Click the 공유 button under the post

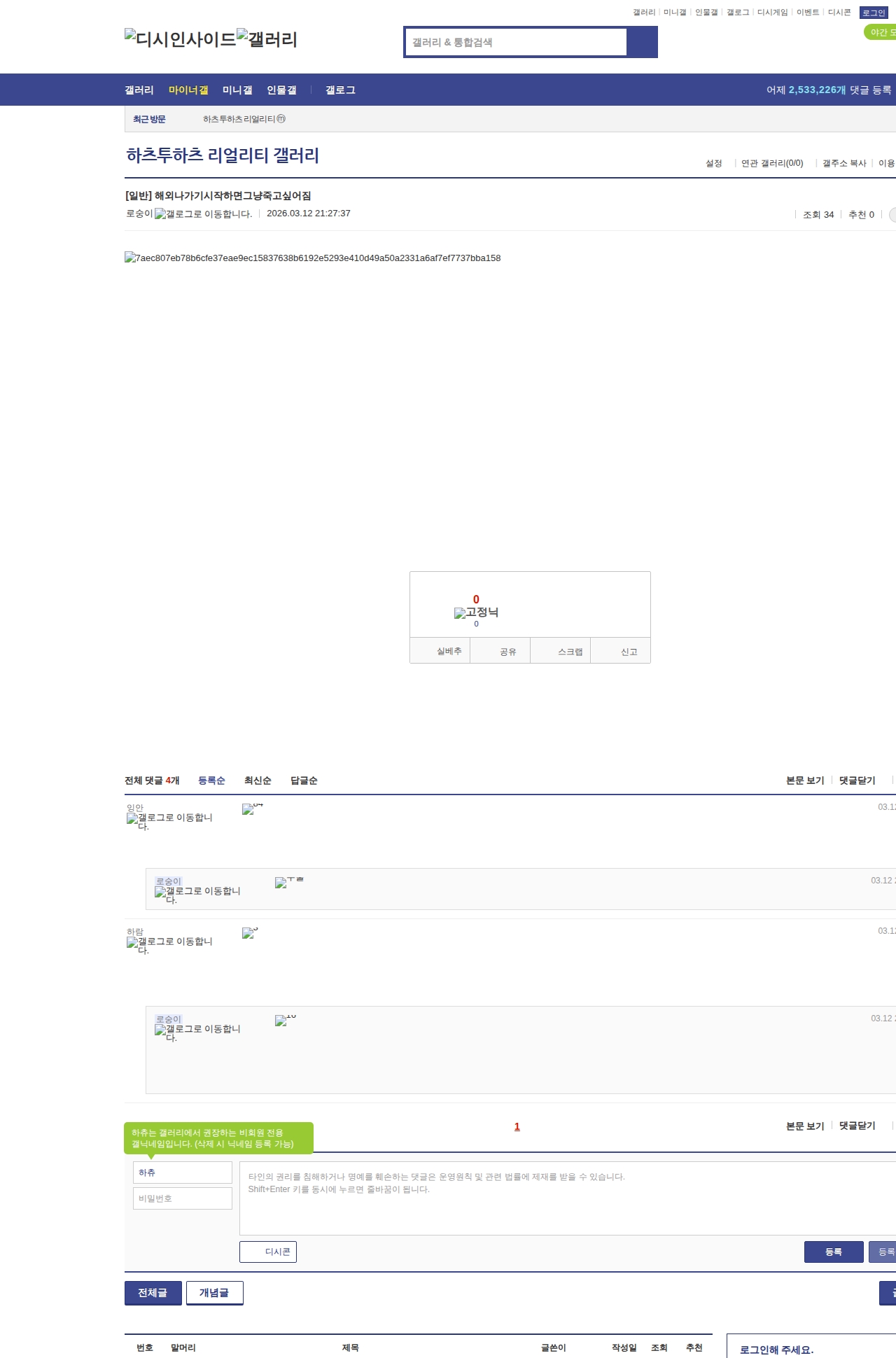(x=500, y=651)
